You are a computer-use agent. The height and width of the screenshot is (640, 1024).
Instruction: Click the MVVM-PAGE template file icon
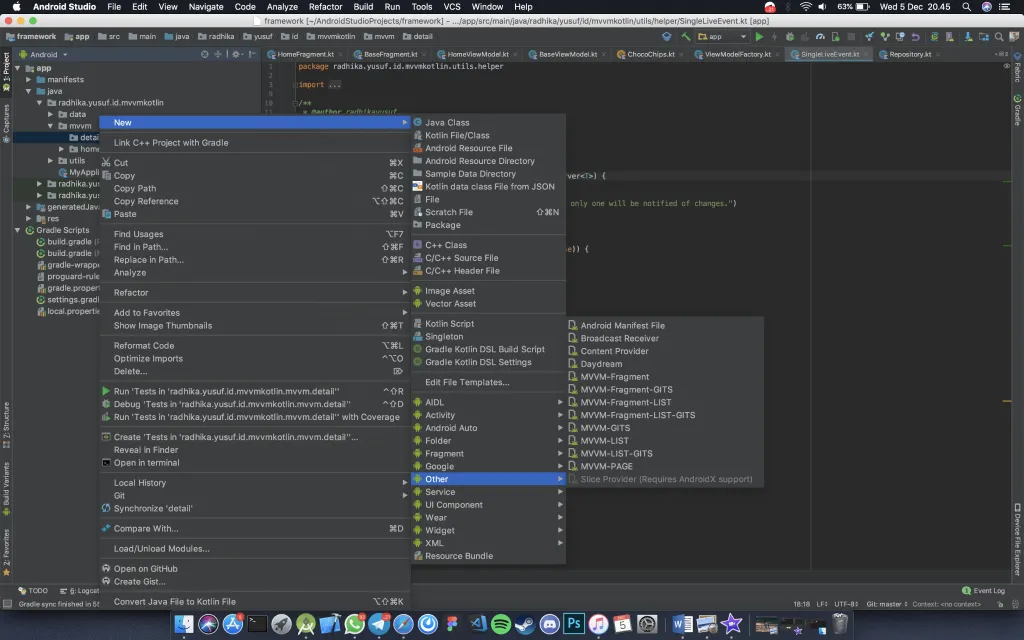tap(573, 466)
